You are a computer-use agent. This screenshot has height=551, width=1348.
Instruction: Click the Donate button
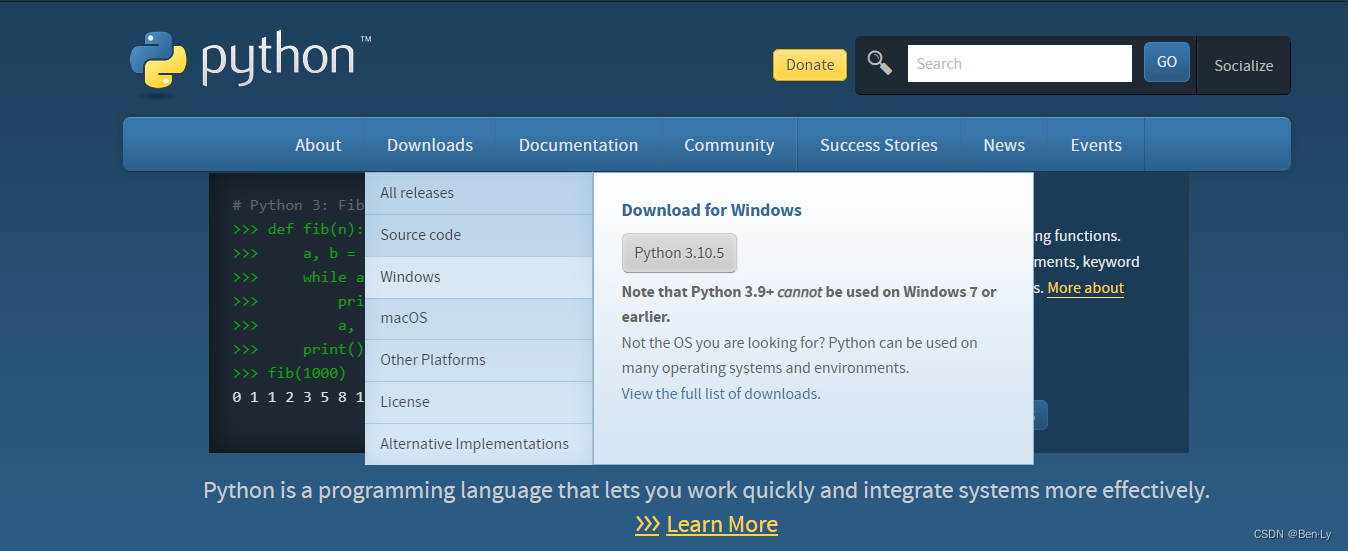pyautogui.click(x=810, y=65)
